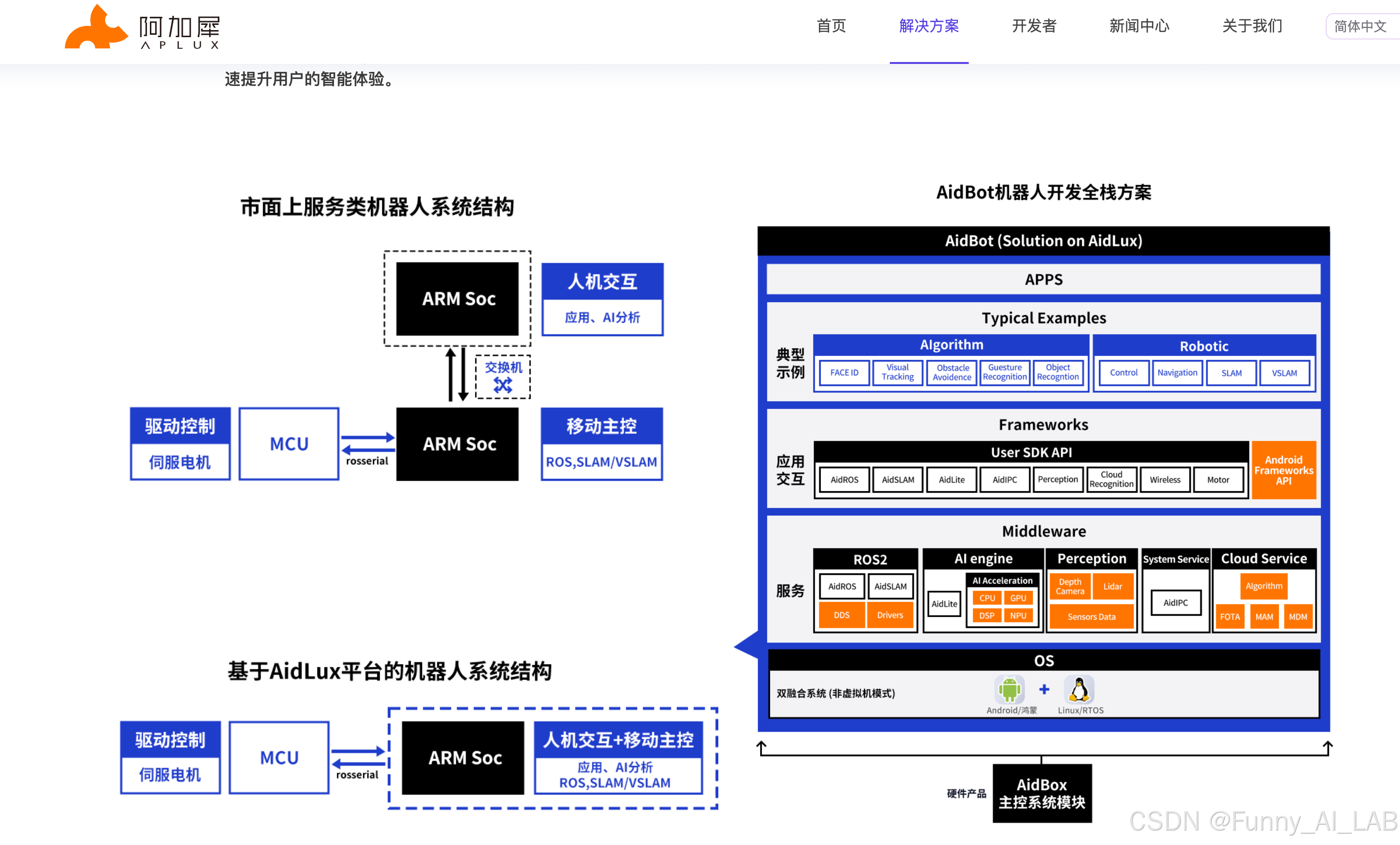Click the MDM block
The height and width of the screenshot is (845, 1400).
coord(1298,617)
